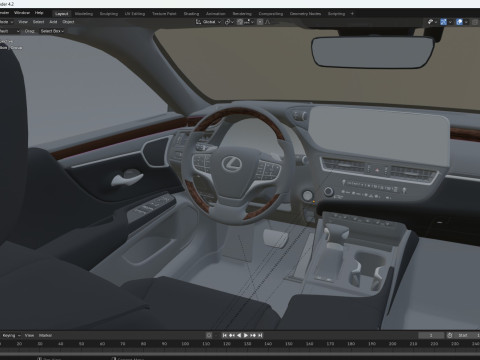
Task: Jump to the start frame
Action: click(x=225, y=335)
